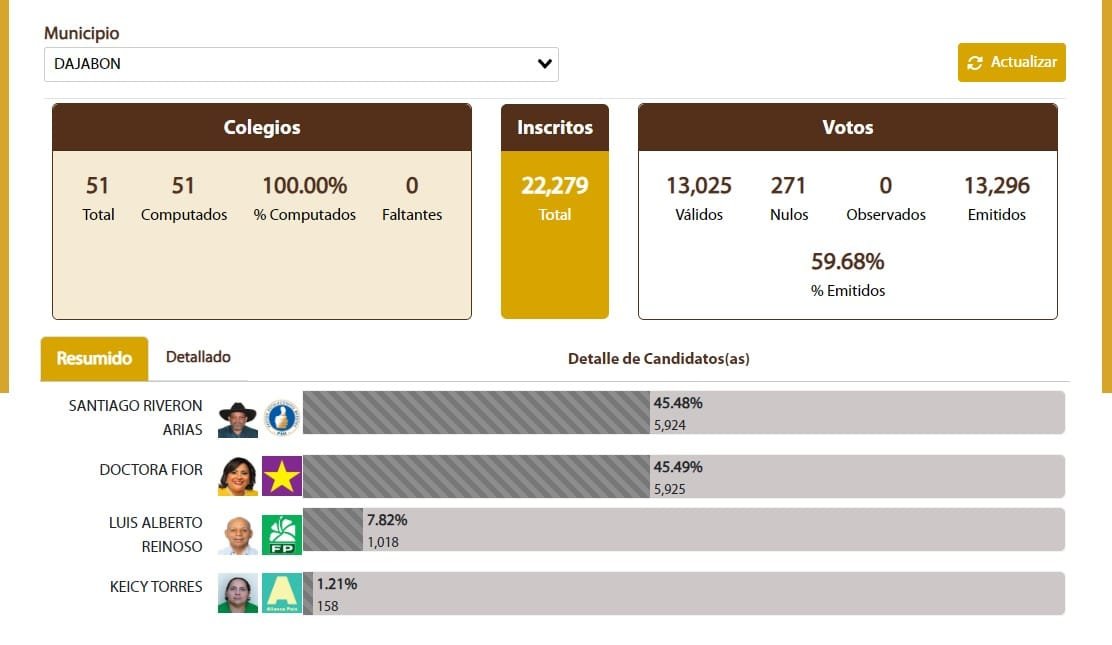Click Luis Alberto Reinoso candidate photo
The image size is (1112, 645).
(238, 535)
